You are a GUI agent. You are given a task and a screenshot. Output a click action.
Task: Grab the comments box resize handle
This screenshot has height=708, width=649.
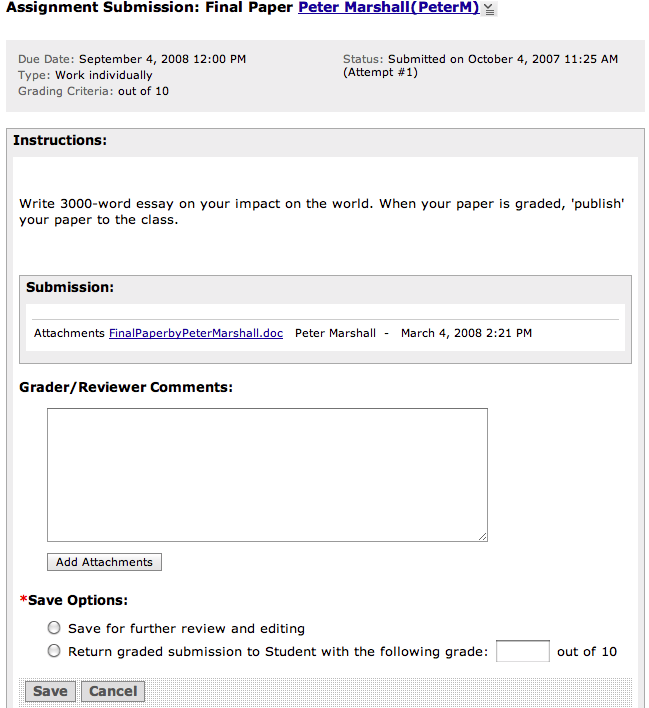(482, 536)
